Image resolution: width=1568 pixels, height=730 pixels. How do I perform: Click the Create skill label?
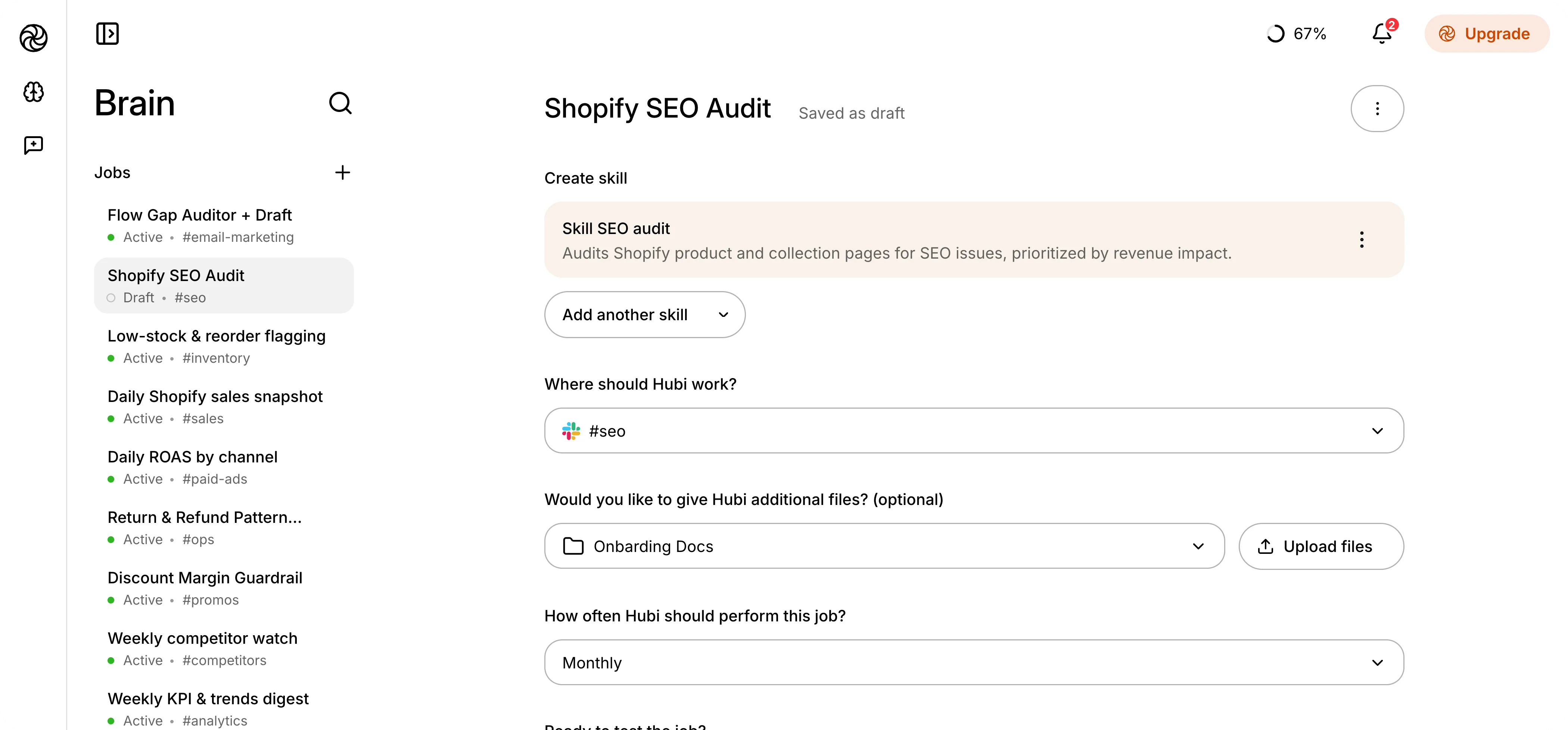point(585,178)
